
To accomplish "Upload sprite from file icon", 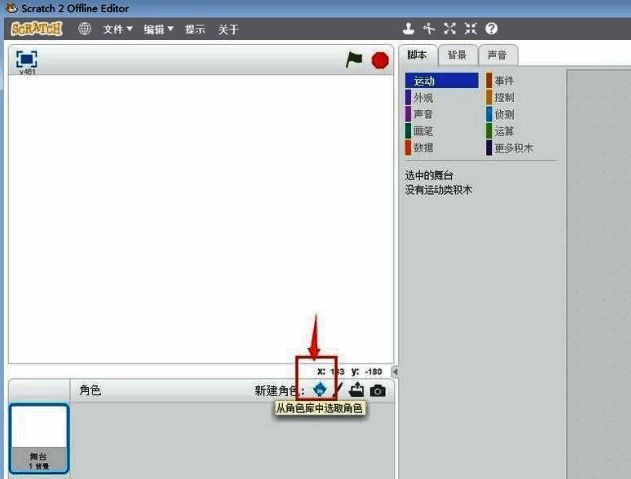I will click(356, 390).
